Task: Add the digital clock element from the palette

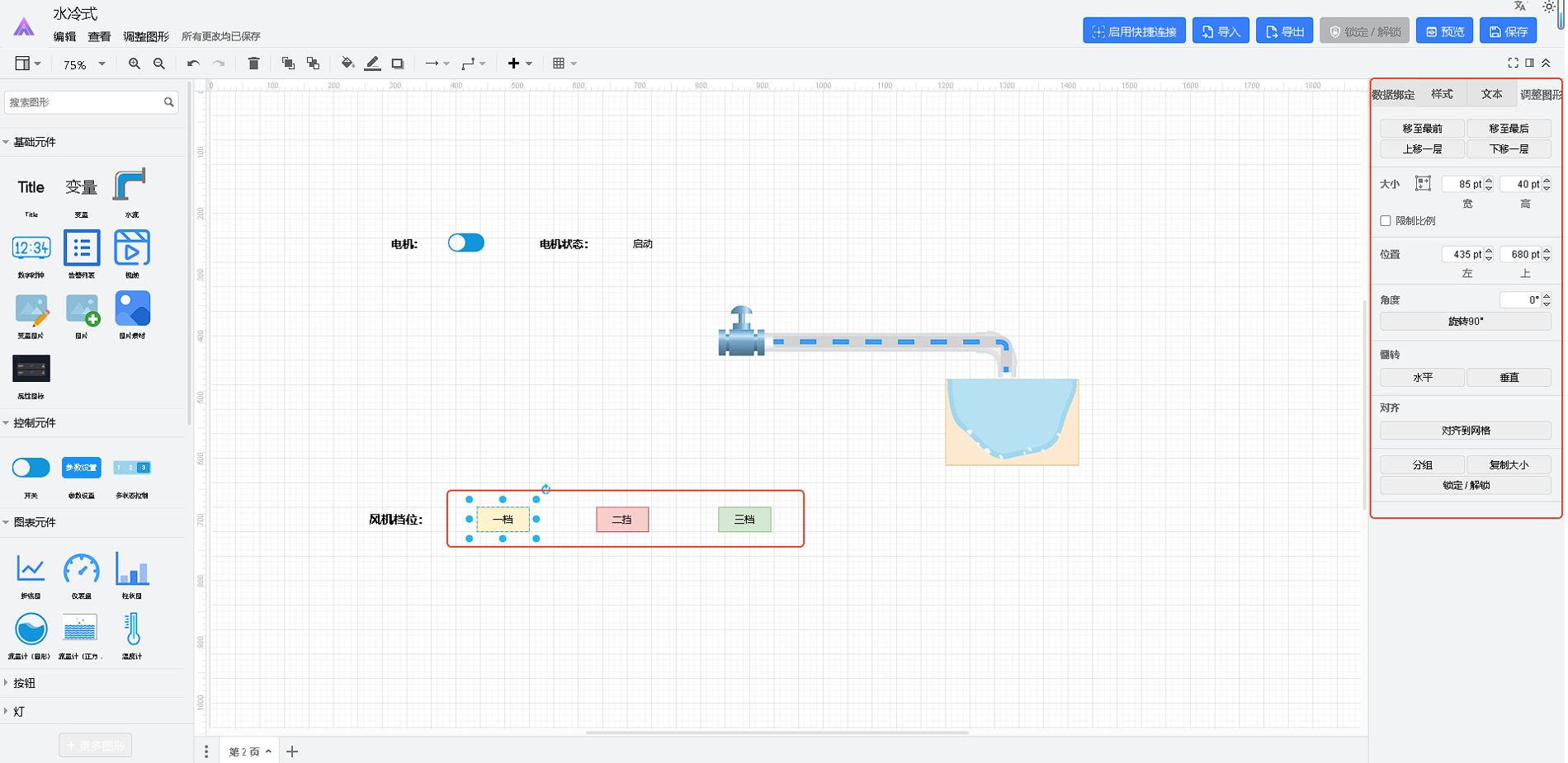Action: click(x=31, y=248)
